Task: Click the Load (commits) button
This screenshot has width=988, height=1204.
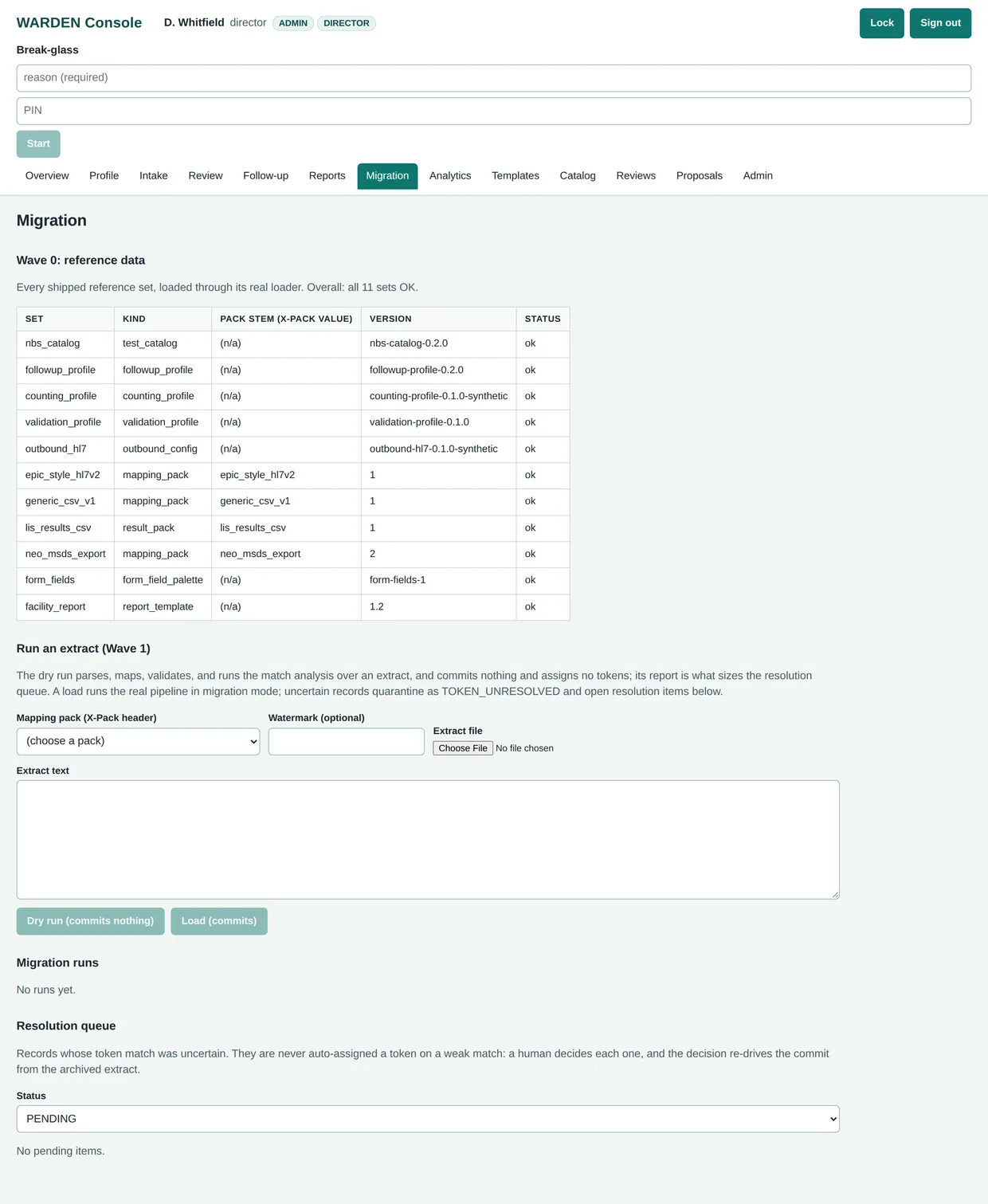Action: coord(219,921)
